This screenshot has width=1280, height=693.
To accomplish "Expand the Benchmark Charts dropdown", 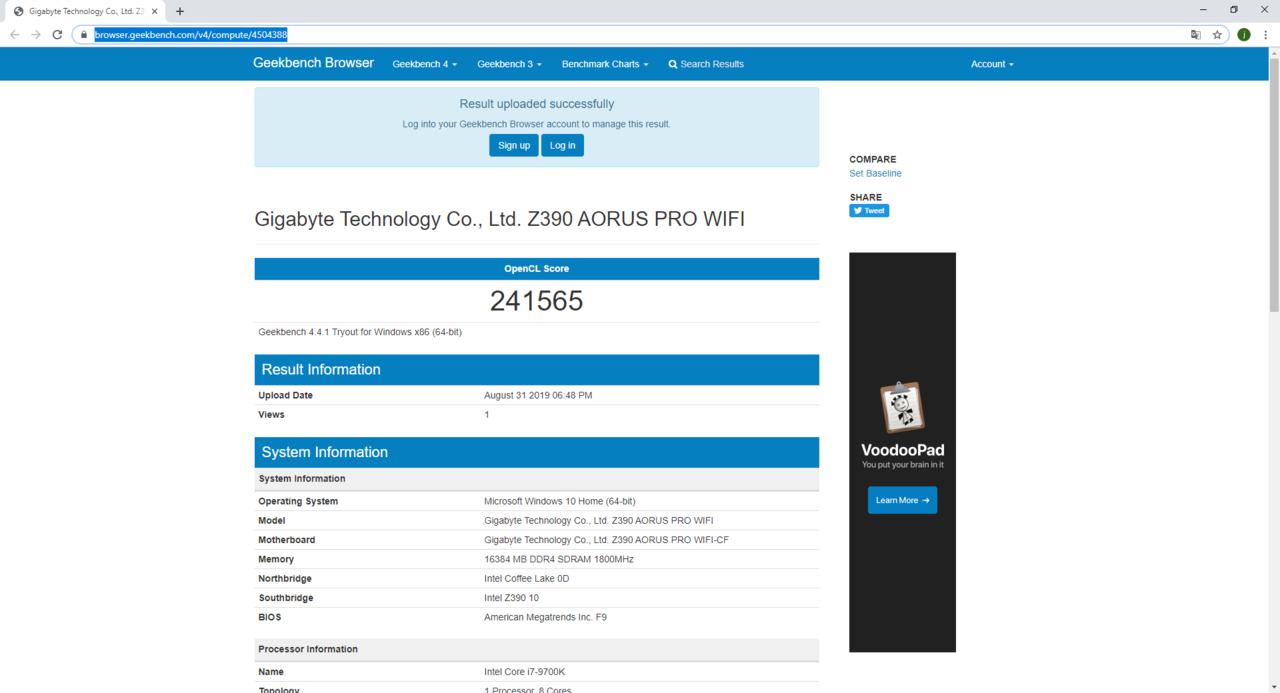I will [x=605, y=64].
